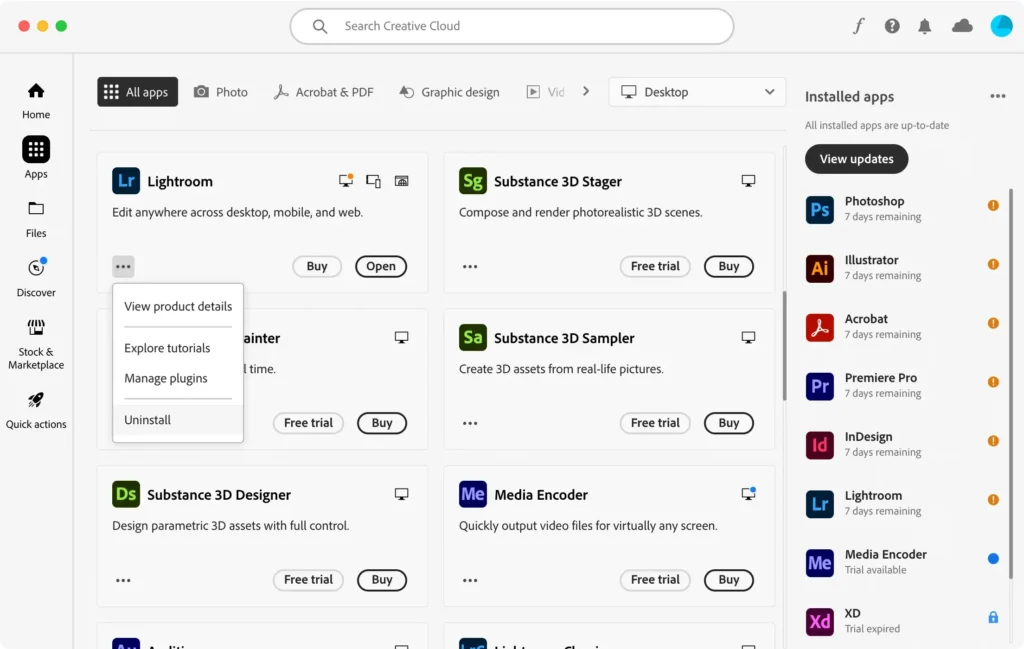This screenshot has height=649, width=1024.
Task: Click Media Encoder blue trial indicator
Action: pyautogui.click(x=993, y=558)
